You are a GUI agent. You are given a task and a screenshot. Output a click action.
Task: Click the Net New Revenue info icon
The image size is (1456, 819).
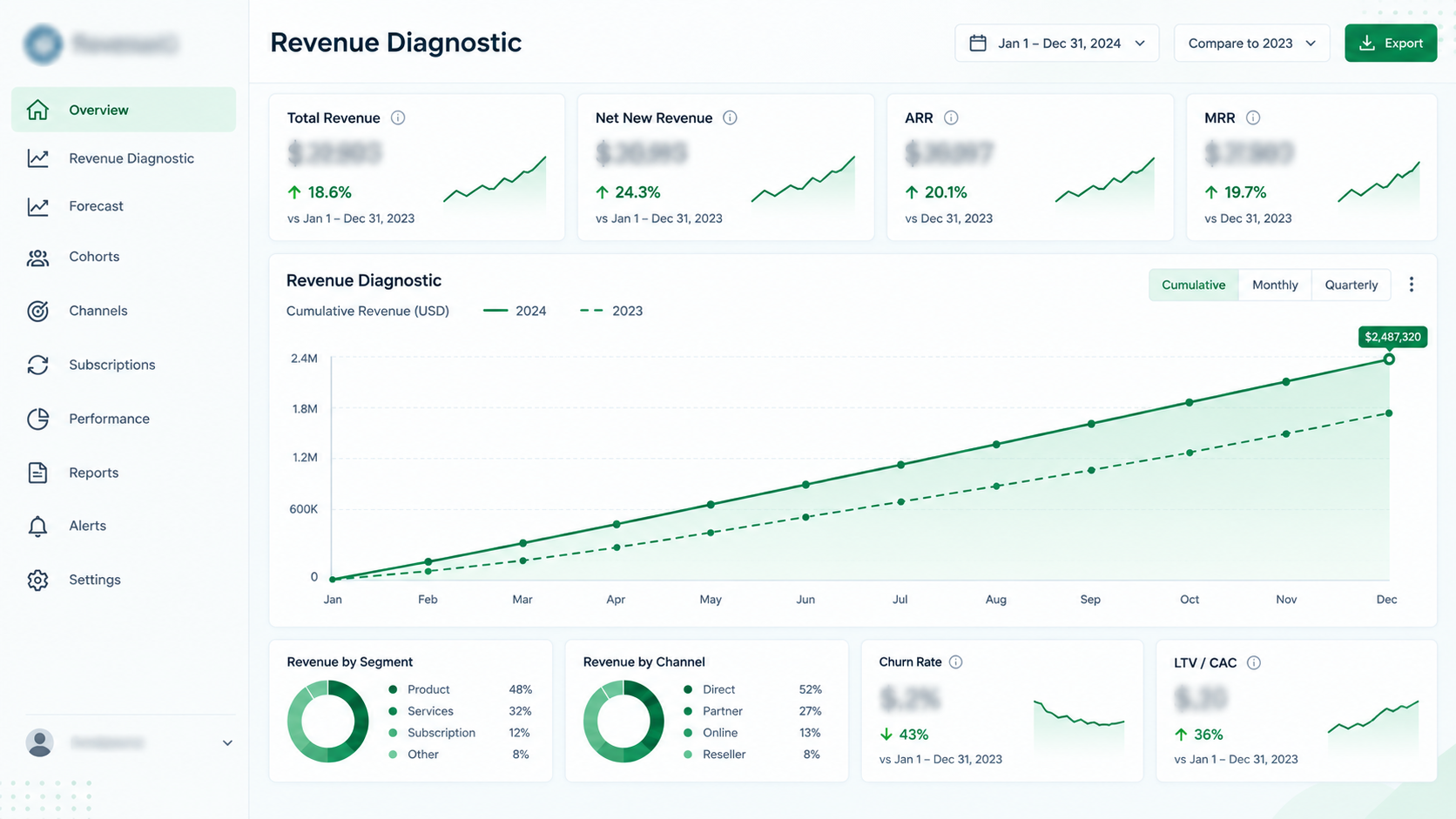[730, 117]
